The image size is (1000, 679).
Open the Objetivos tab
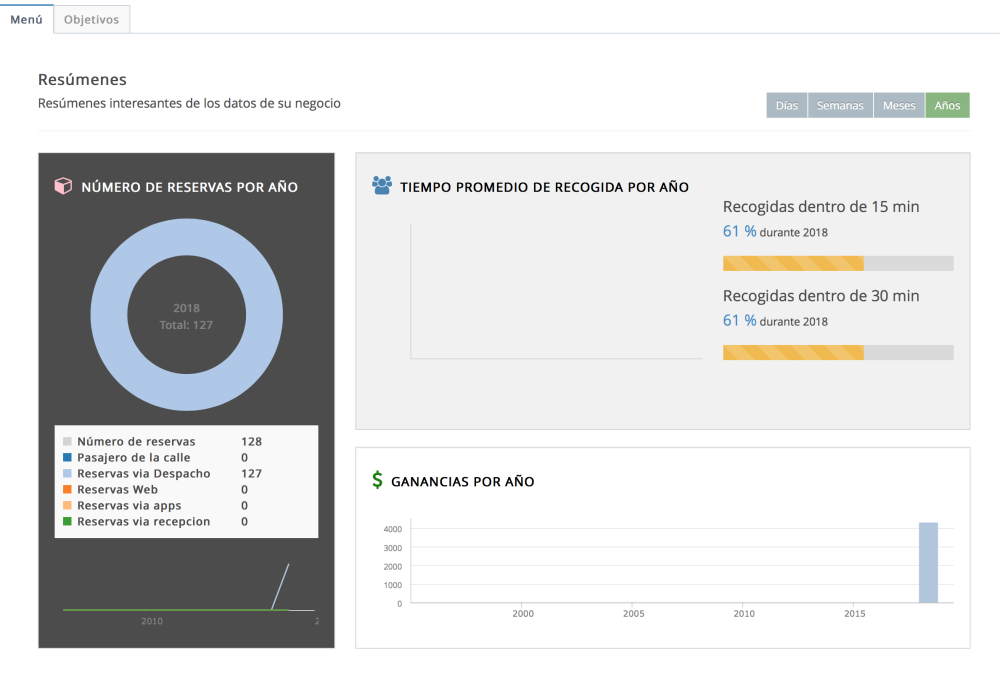click(90, 19)
